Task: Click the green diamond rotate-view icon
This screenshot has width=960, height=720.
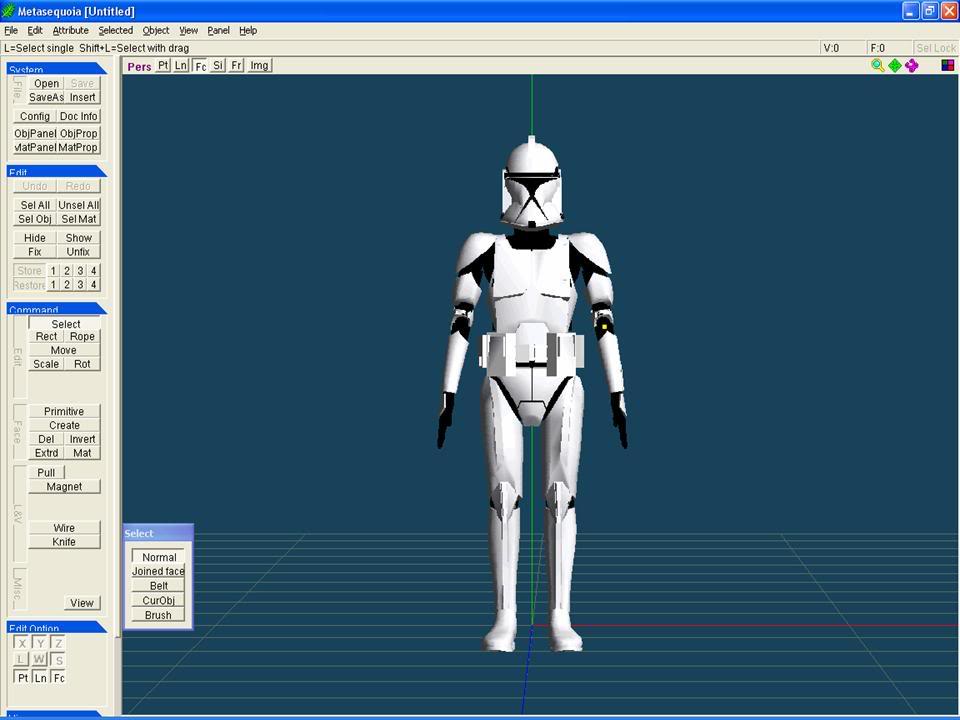Action: point(895,66)
